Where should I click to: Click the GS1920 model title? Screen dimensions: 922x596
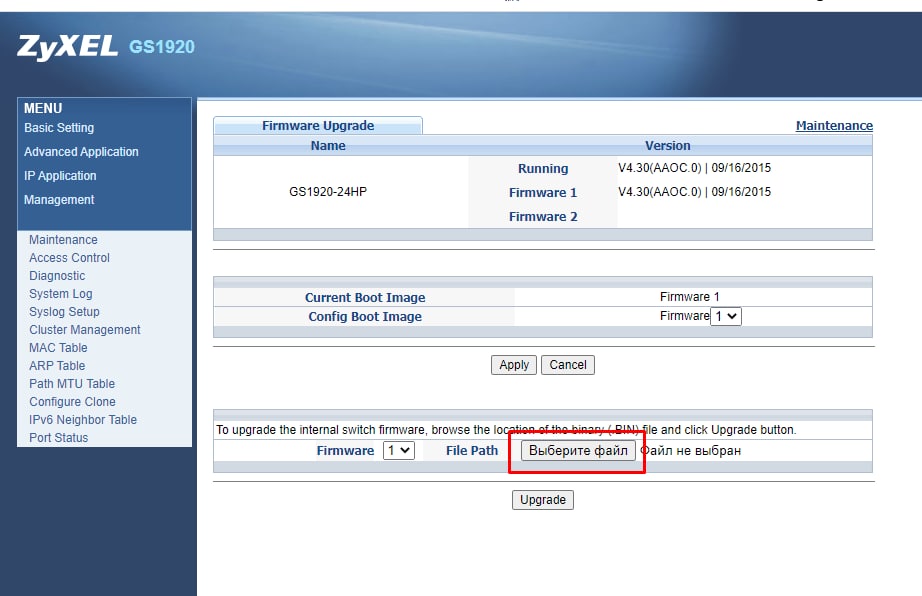(x=162, y=47)
